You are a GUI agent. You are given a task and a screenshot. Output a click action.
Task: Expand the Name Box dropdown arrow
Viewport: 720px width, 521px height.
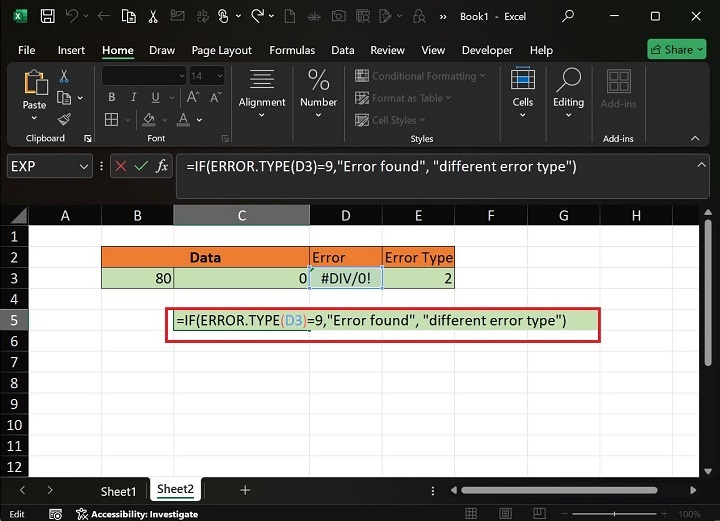(83, 166)
